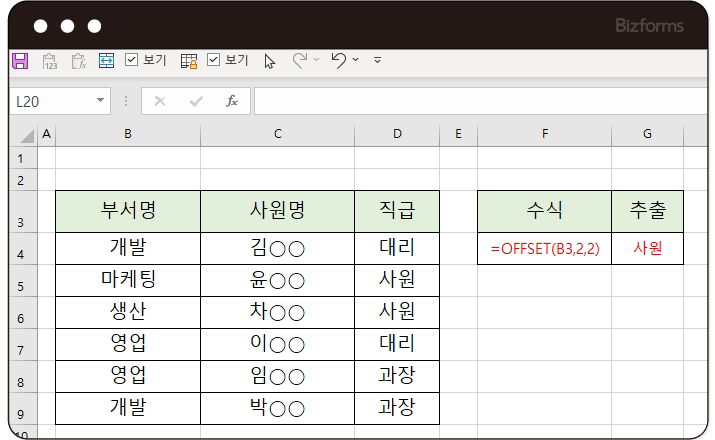Viewport: 715px width, 440px height.
Task: Click the Select All corner triangle
Action: (x=26, y=135)
